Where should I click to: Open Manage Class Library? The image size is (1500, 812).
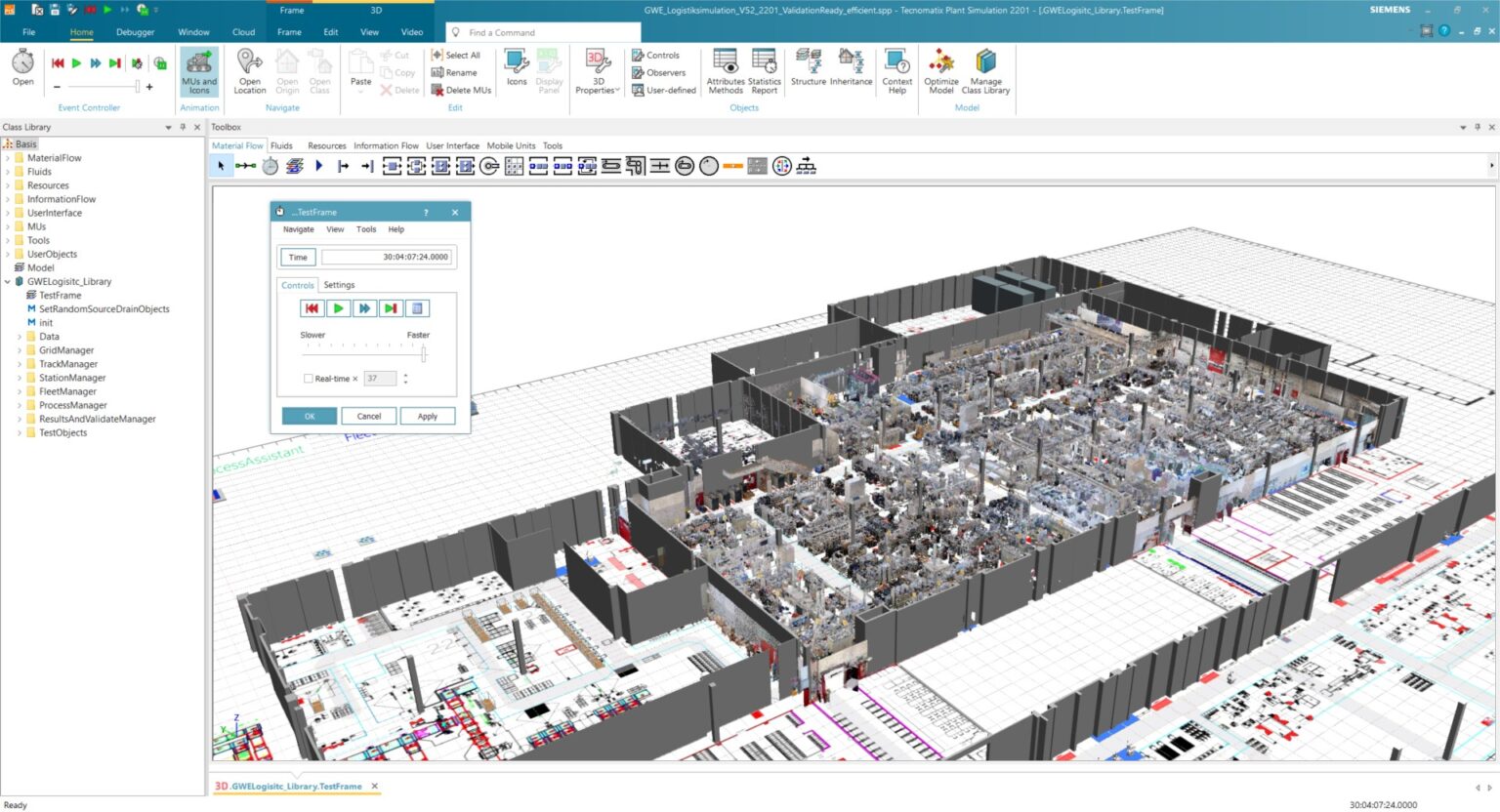(x=985, y=71)
